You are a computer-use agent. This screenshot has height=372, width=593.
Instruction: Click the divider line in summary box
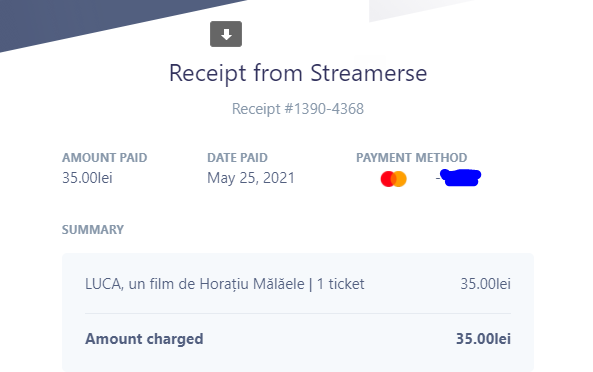(298, 313)
